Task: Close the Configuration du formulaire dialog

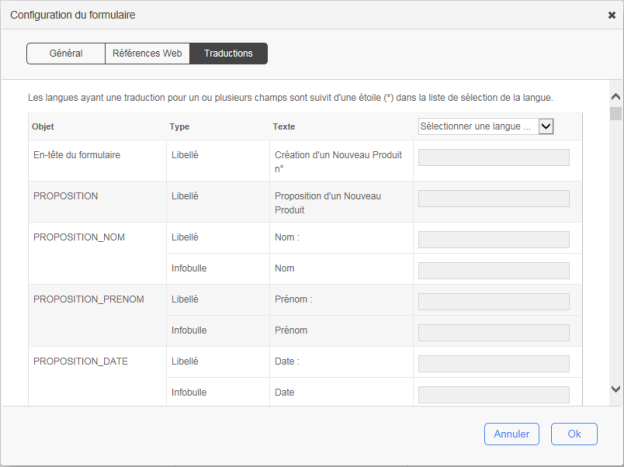Action: click(611, 16)
